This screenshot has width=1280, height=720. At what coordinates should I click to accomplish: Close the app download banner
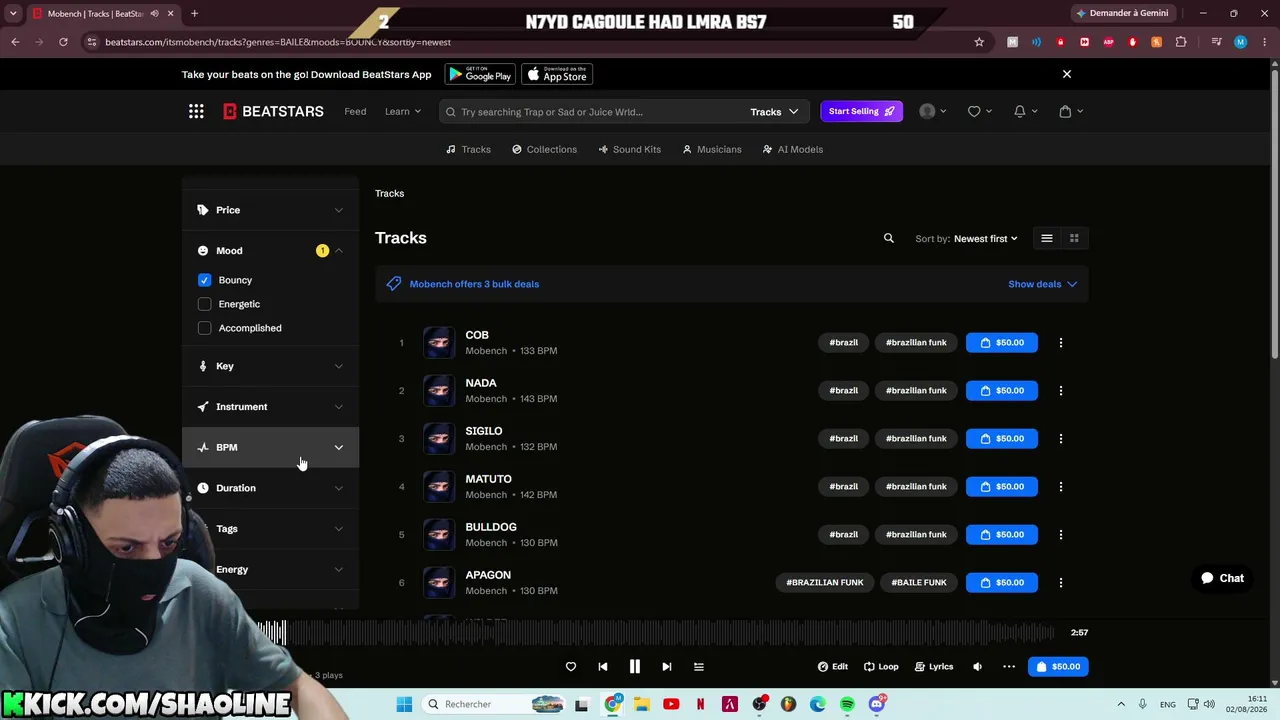[1067, 74]
